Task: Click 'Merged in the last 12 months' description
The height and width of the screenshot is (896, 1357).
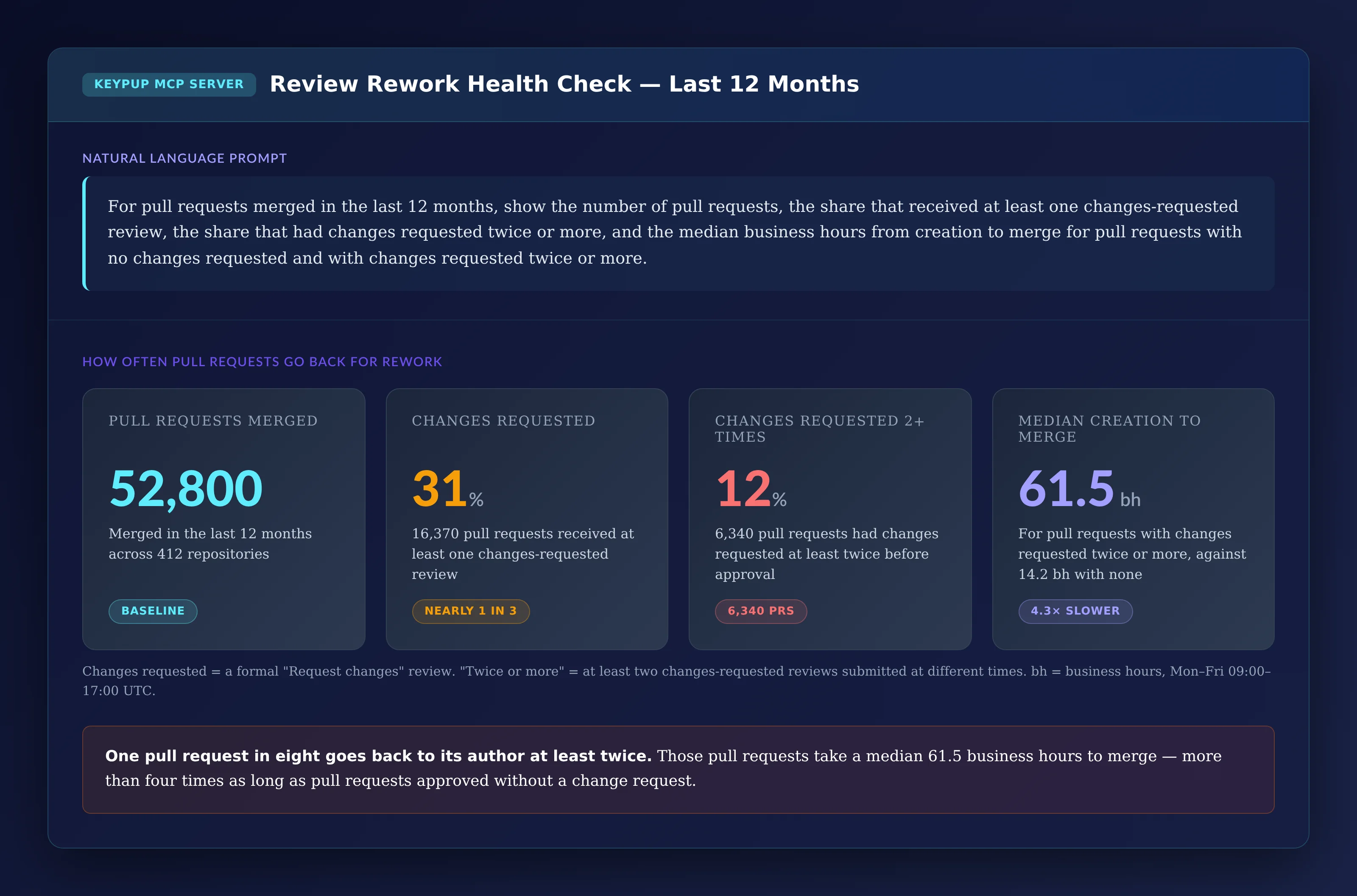Action: [x=210, y=543]
